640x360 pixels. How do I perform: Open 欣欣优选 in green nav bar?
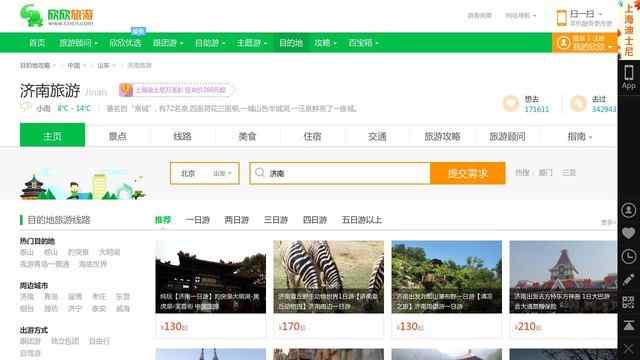coord(125,43)
